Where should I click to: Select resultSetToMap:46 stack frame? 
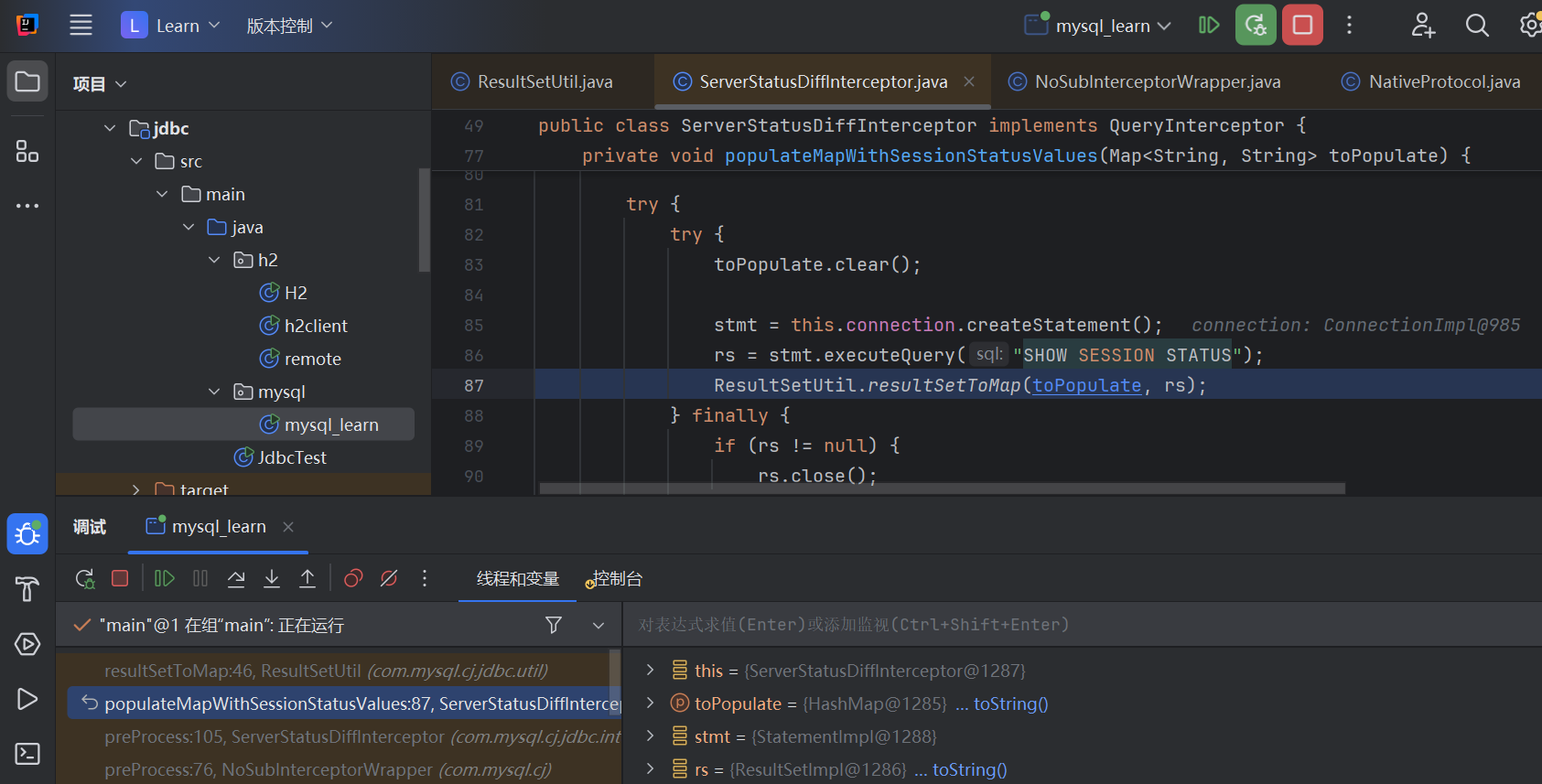(339, 671)
